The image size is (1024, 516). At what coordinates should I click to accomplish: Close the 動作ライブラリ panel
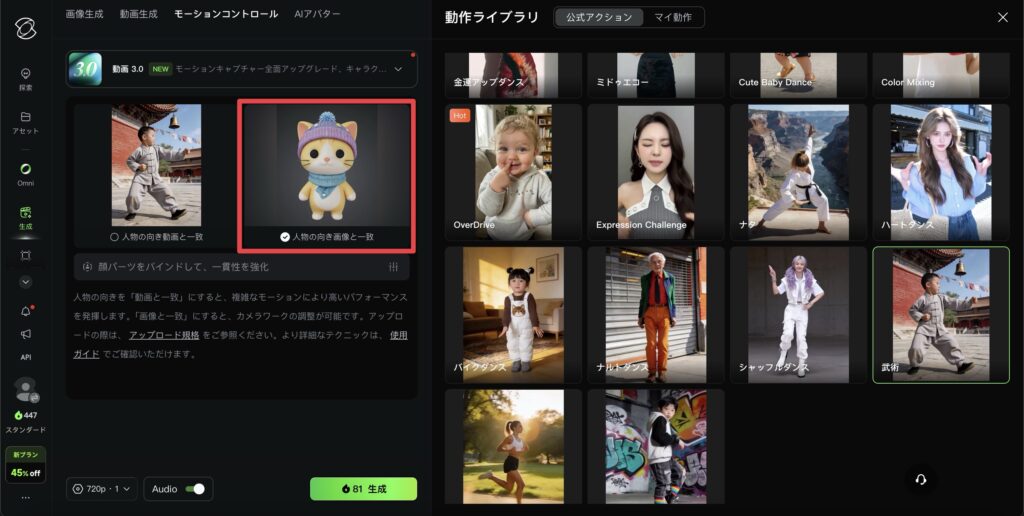tap(1002, 17)
